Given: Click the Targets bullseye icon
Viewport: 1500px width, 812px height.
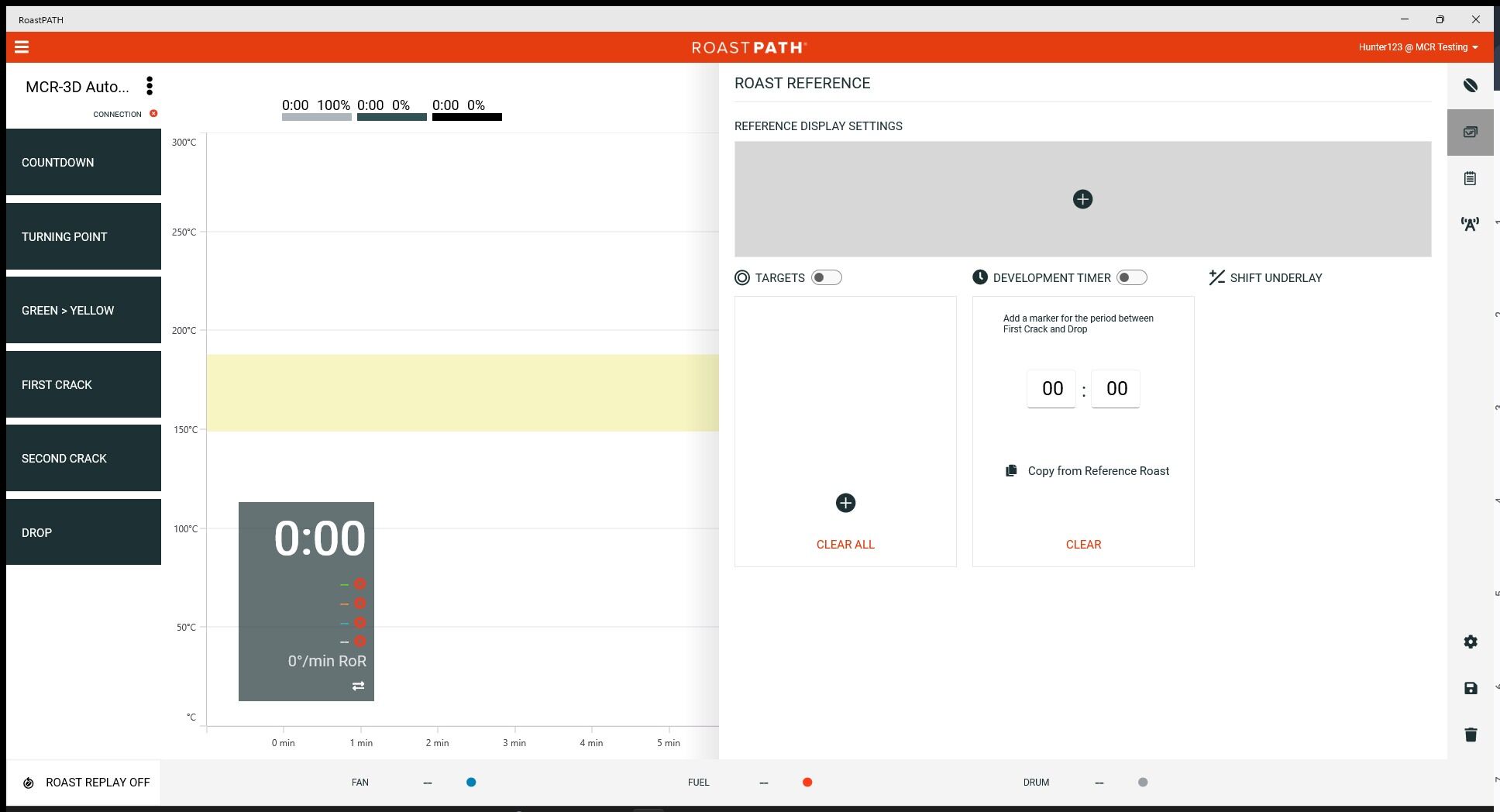Looking at the screenshot, I should pos(742,277).
